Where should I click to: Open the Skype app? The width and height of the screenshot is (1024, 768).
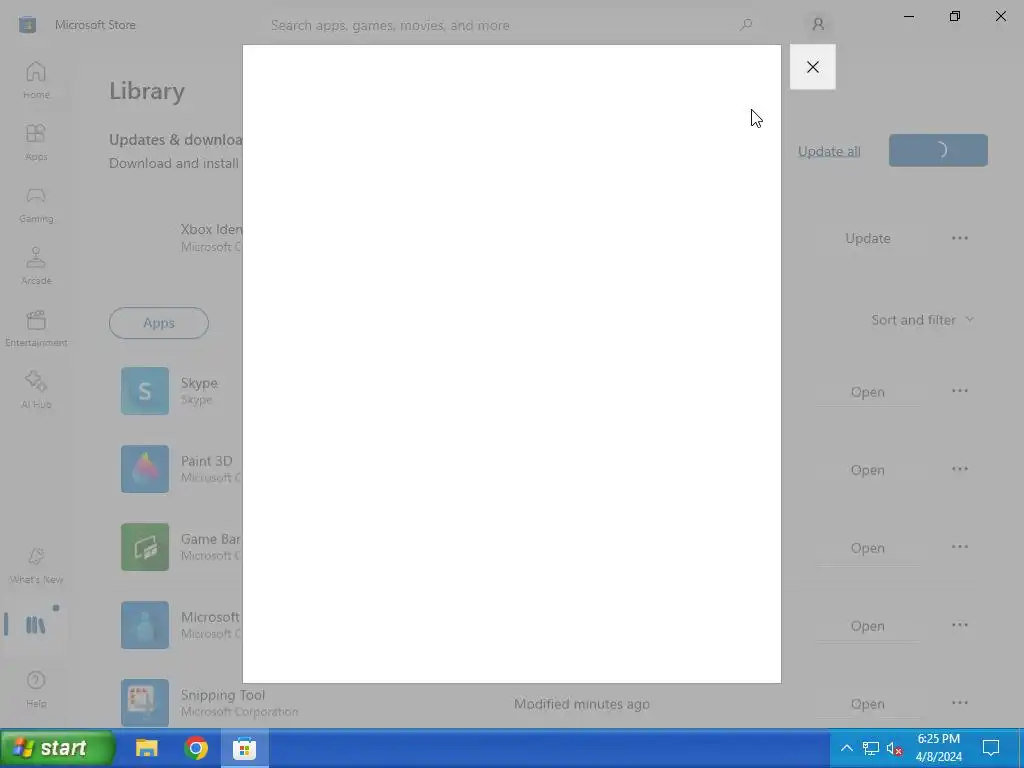[867, 392]
